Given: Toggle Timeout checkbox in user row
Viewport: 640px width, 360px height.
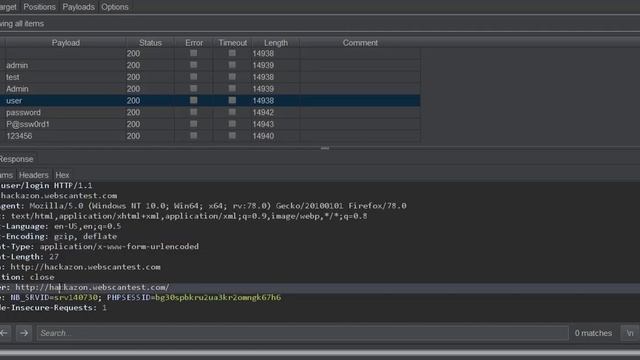Looking at the screenshot, I should [232, 100].
